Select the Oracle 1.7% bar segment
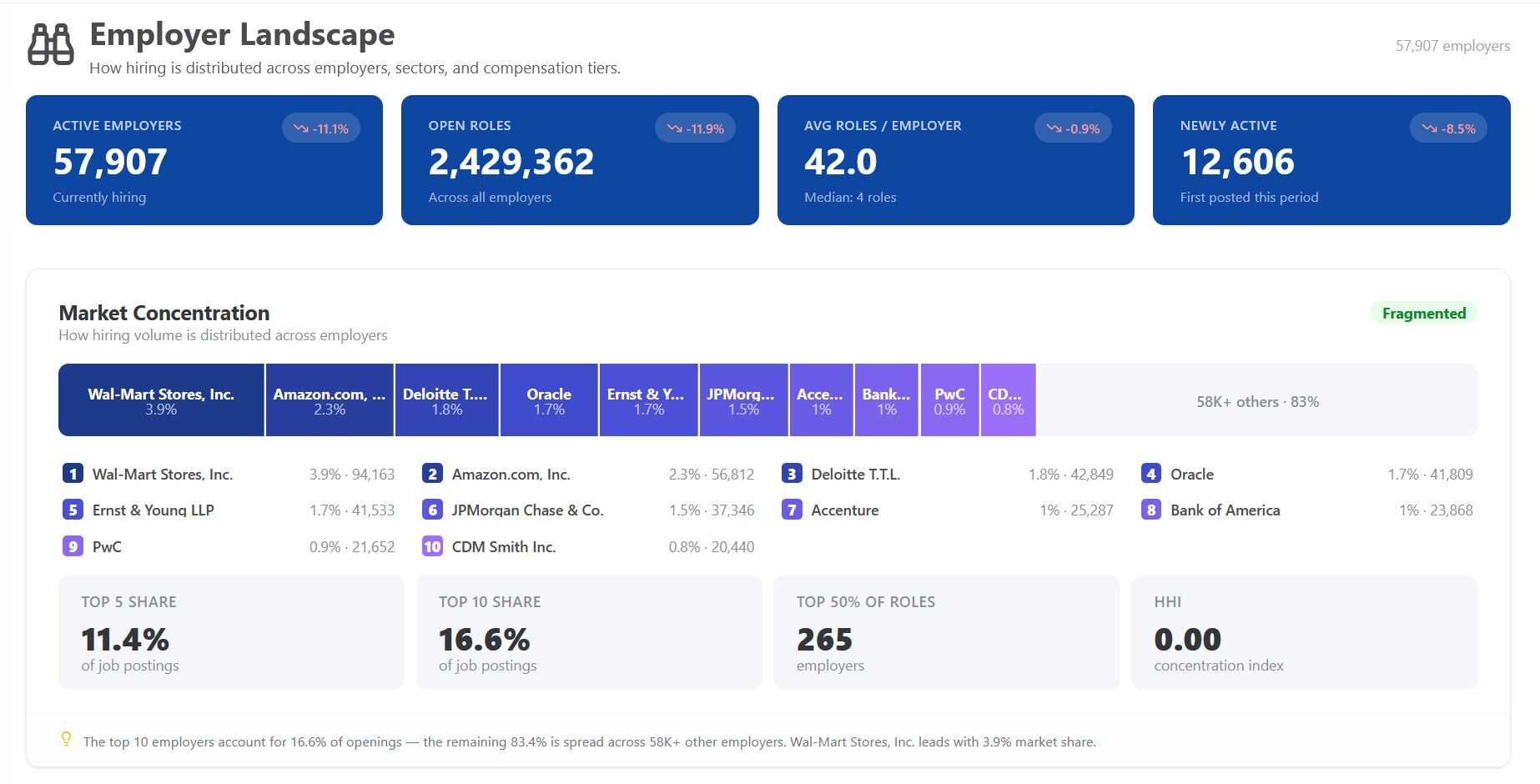Image resolution: width=1540 pixels, height=784 pixels. point(549,400)
